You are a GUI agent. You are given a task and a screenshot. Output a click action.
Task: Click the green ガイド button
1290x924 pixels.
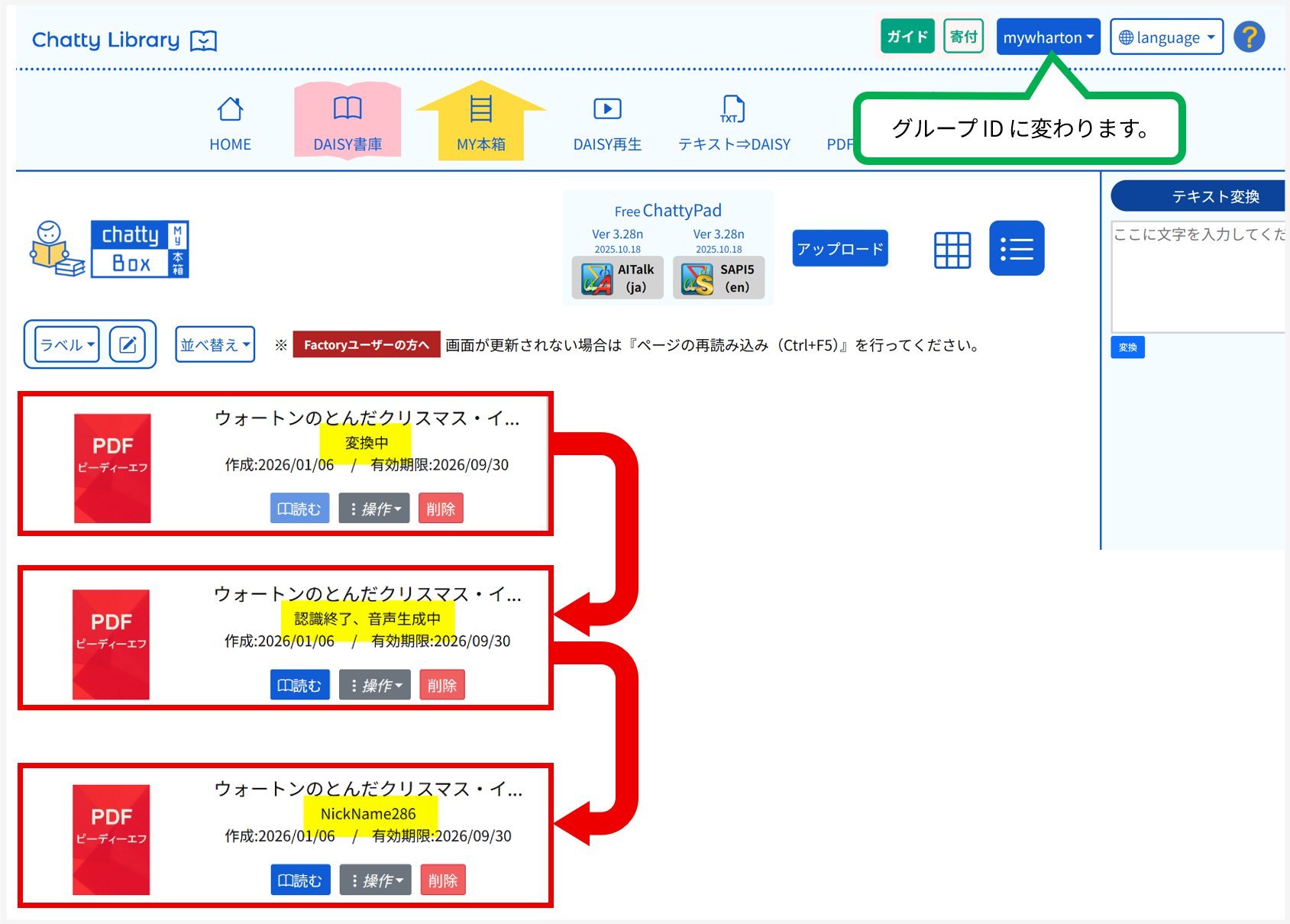click(907, 37)
